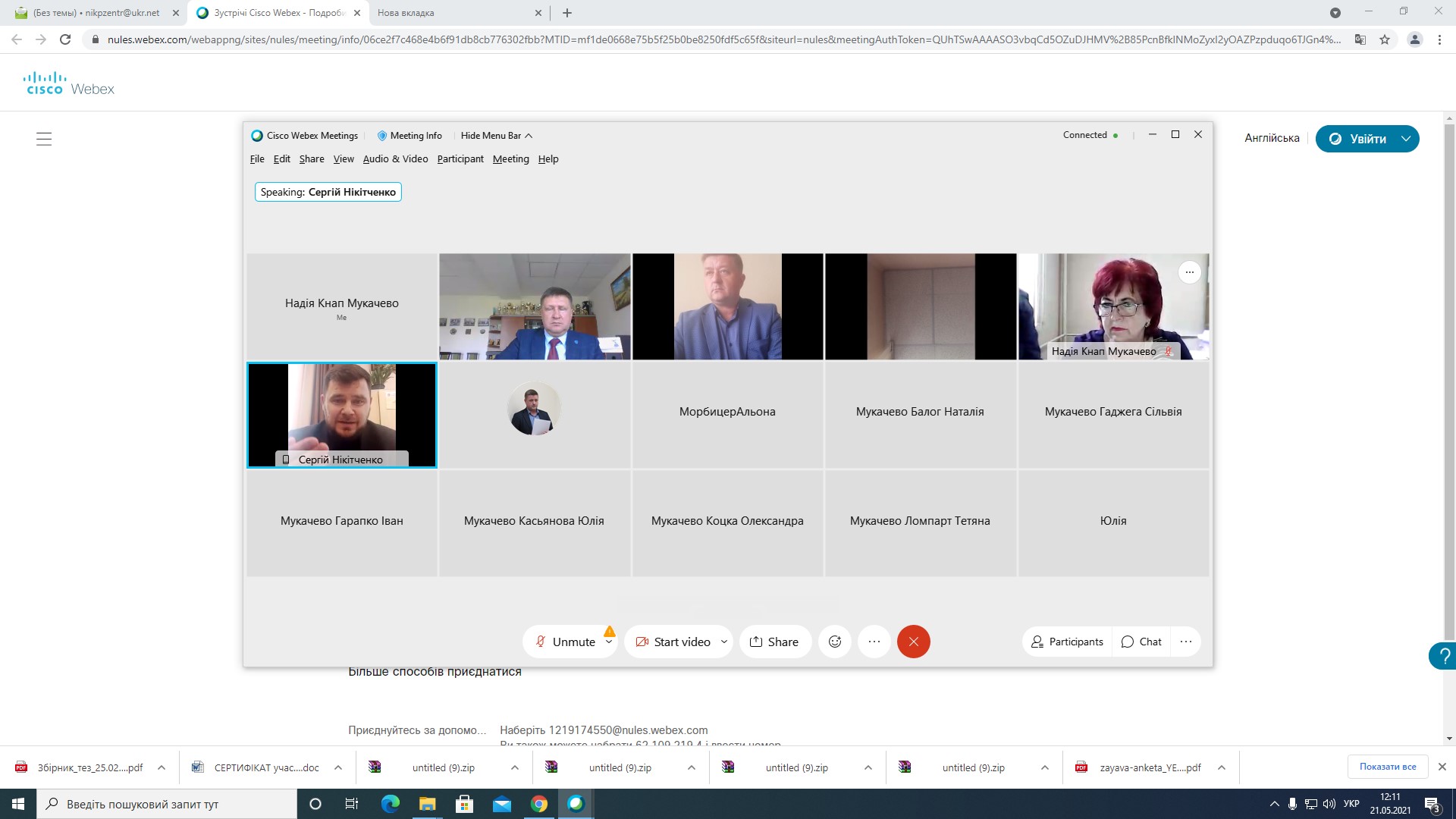Expand options for СЕРТИФІКАТ doc download

(x=338, y=767)
